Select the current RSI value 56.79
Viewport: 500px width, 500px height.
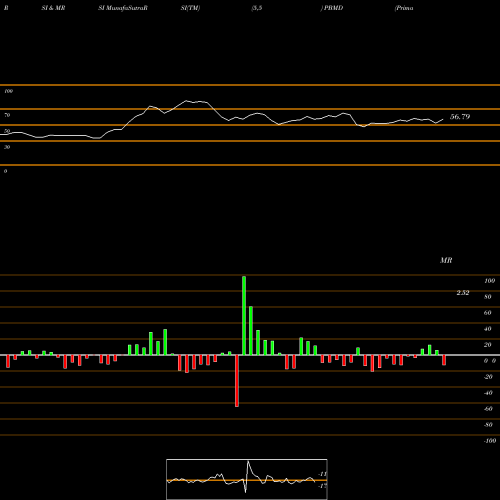tap(460, 117)
